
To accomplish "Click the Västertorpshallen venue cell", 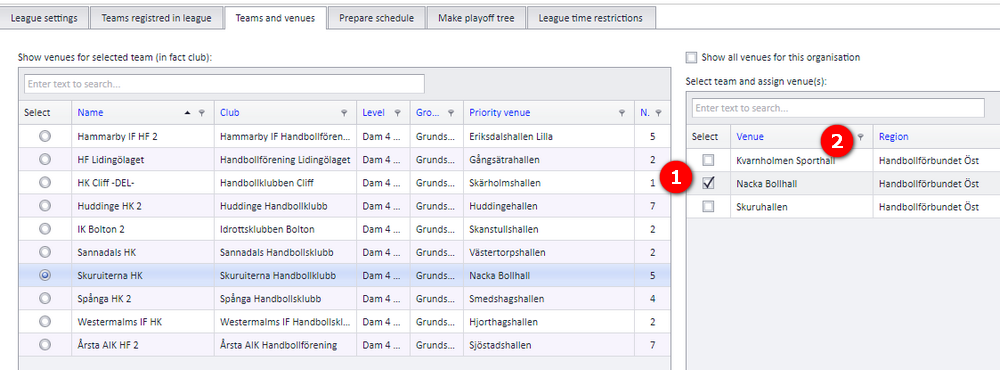I will pos(548,252).
